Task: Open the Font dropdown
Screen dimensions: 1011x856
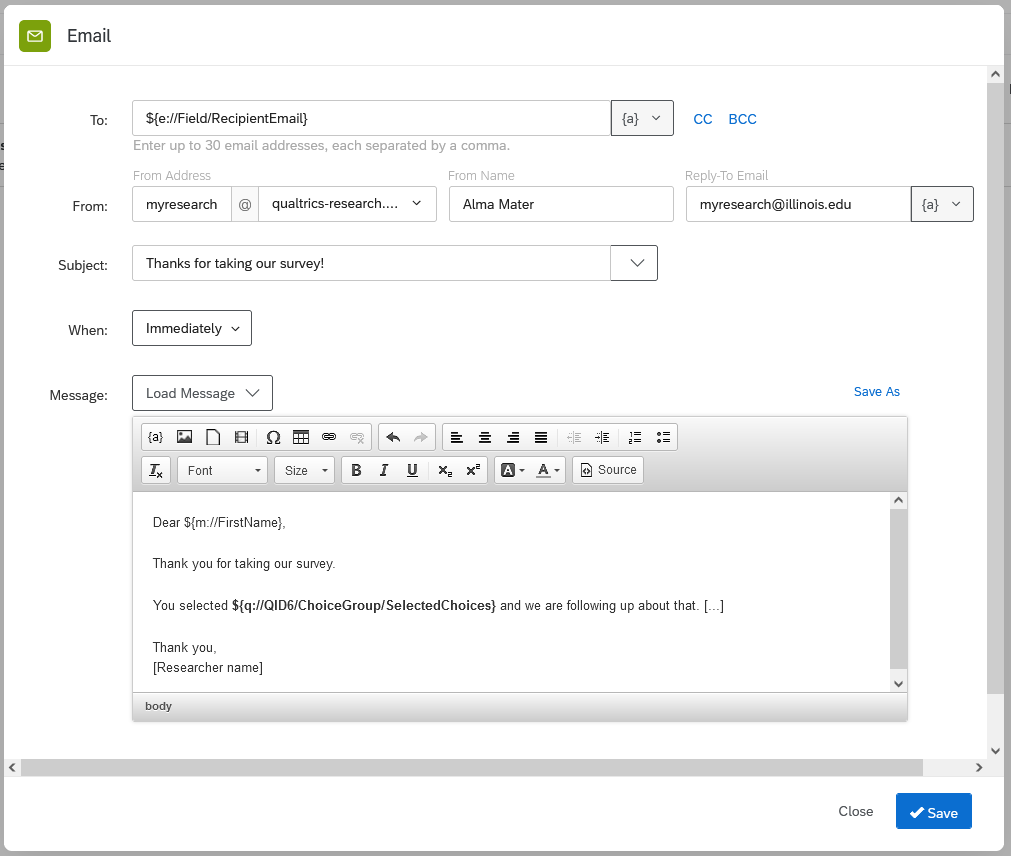Action: pyautogui.click(x=222, y=470)
